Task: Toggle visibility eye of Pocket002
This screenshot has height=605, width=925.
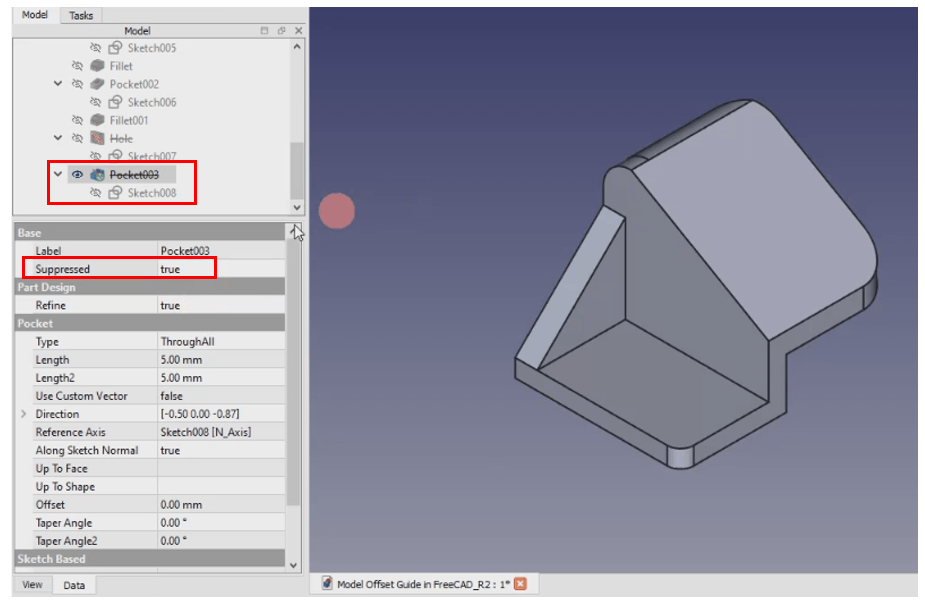Action: [77, 84]
